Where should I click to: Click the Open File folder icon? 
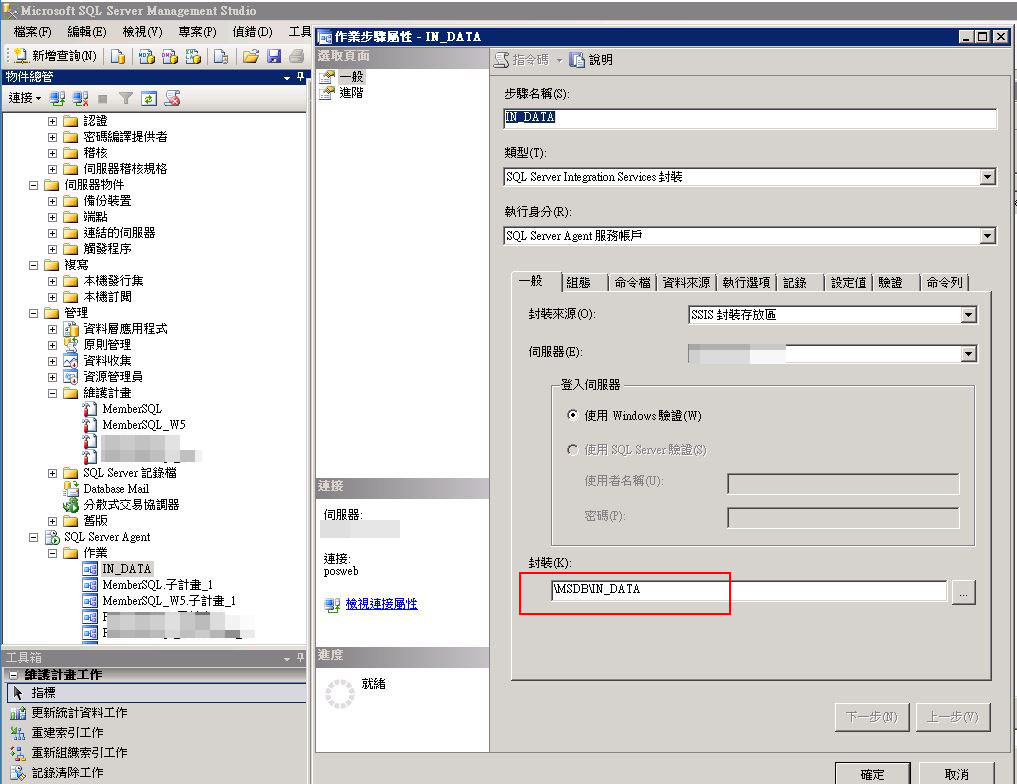click(250, 56)
